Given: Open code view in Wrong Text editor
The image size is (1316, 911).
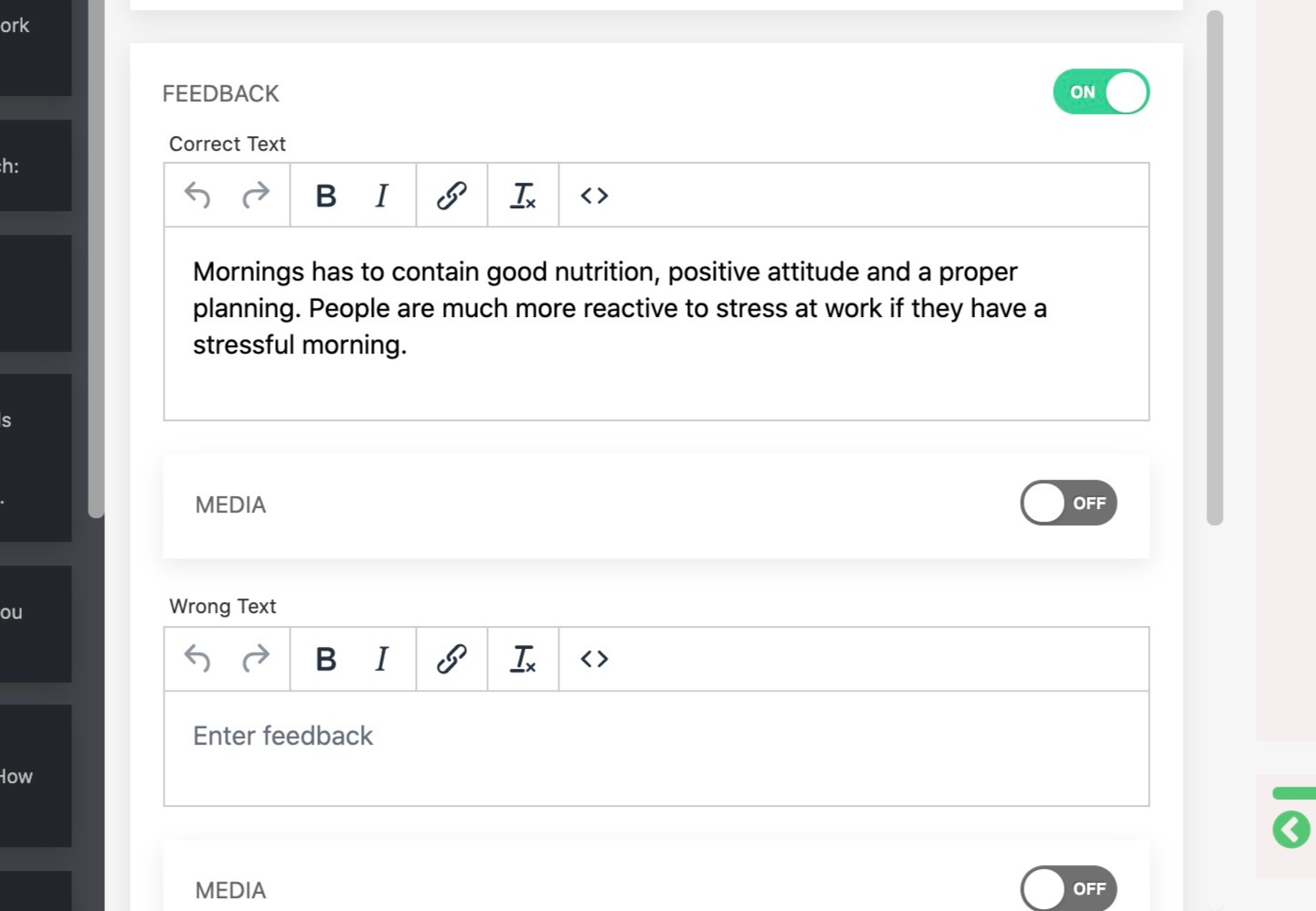Looking at the screenshot, I should [594, 659].
